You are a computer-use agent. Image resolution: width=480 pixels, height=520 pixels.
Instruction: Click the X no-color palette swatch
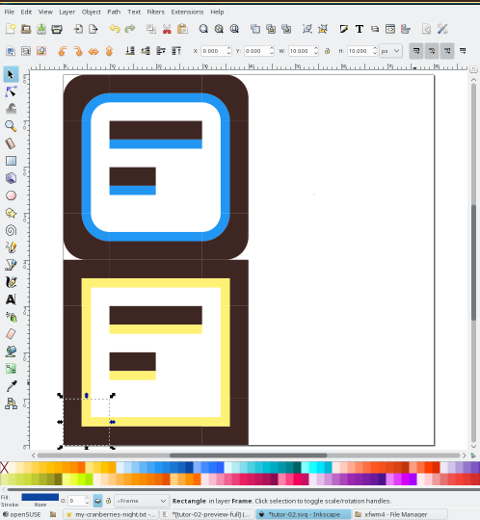(x=4, y=467)
